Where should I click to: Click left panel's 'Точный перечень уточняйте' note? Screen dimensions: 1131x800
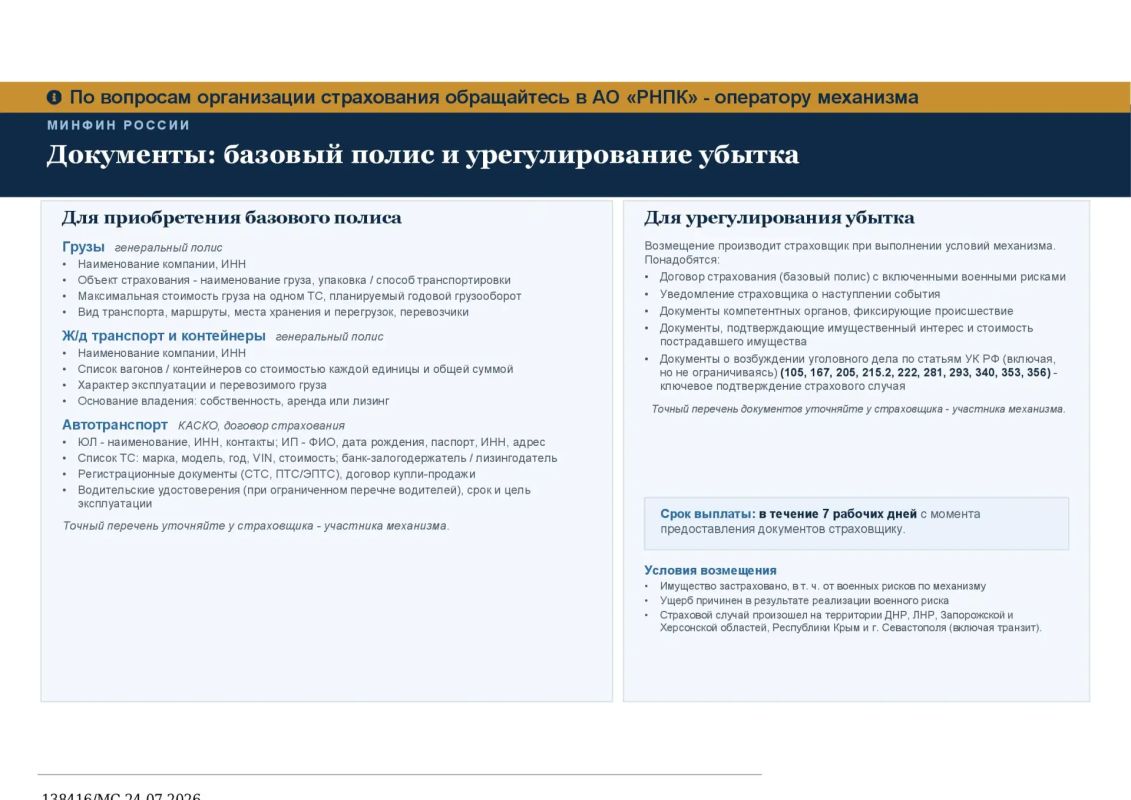coord(256,526)
